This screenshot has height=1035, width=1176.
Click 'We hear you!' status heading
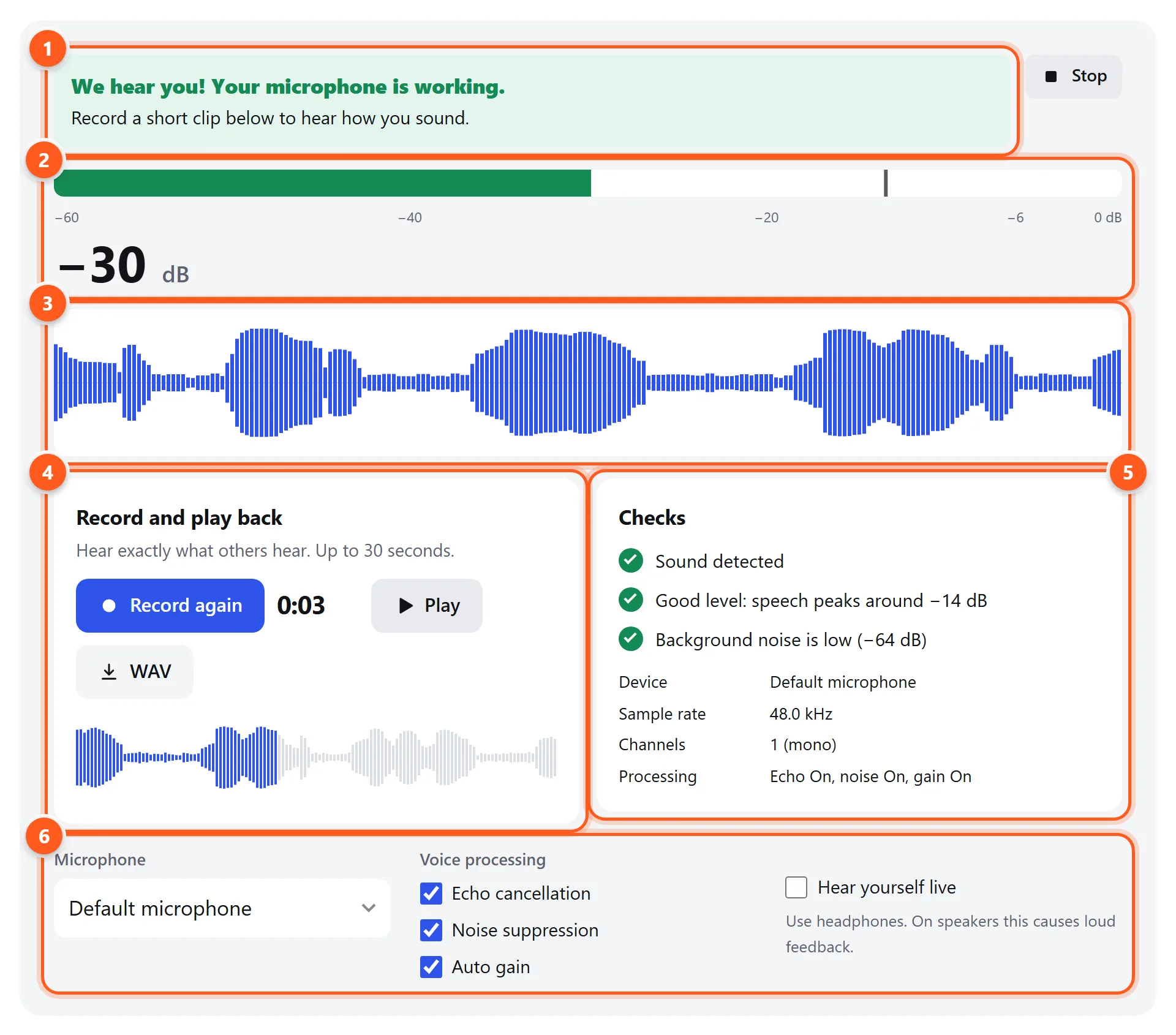pyautogui.click(x=288, y=87)
